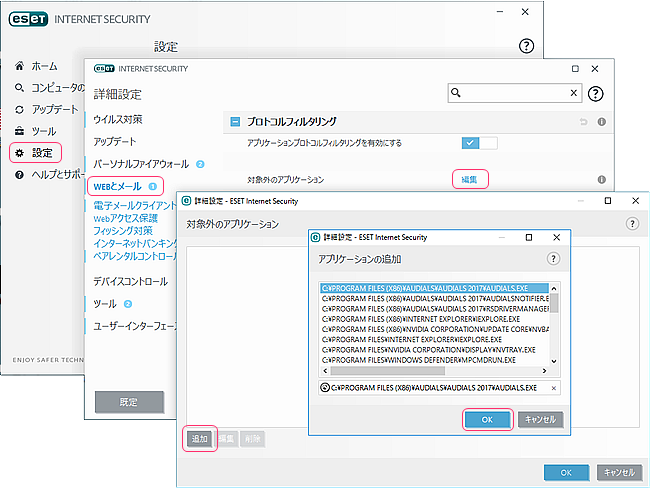Select アップデート in 詳細設定 tree

pyautogui.click(x=115, y=142)
